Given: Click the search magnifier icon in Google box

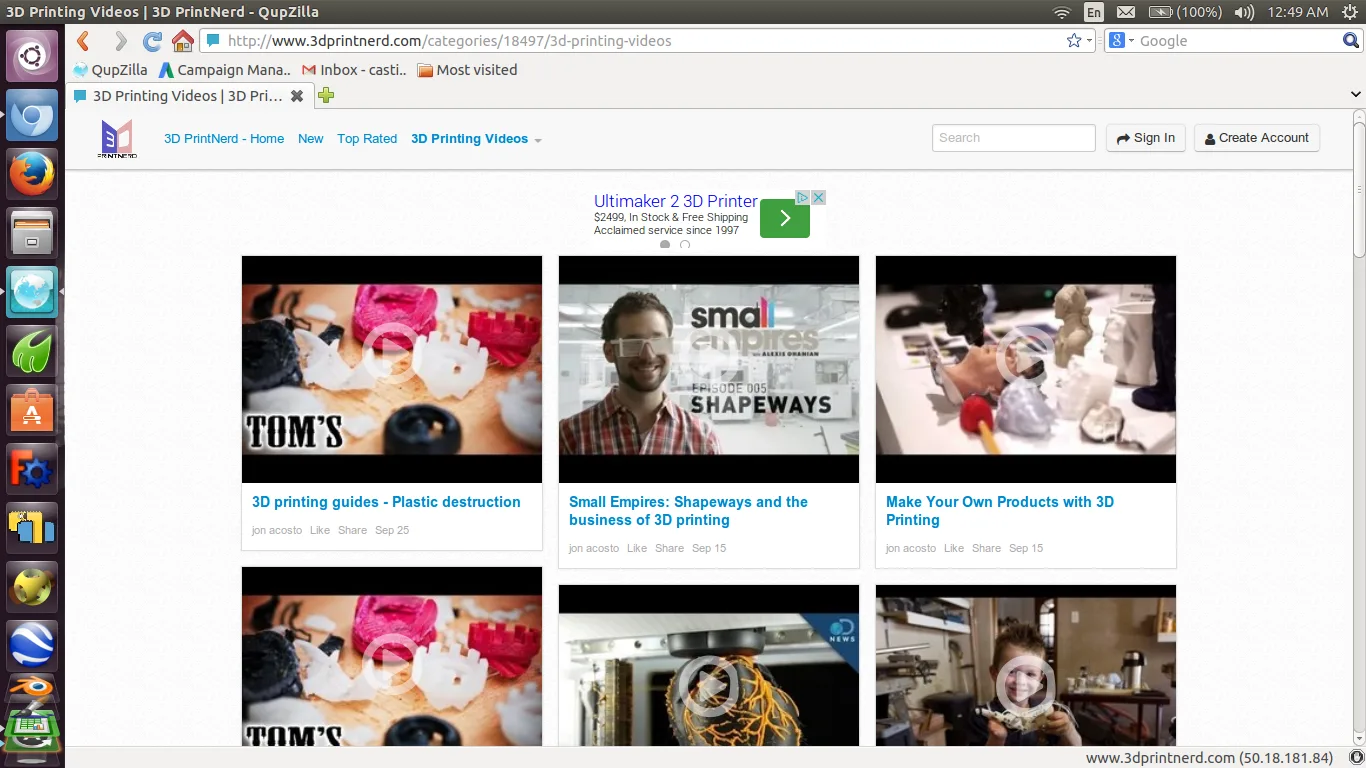Looking at the screenshot, I should (x=1351, y=41).
